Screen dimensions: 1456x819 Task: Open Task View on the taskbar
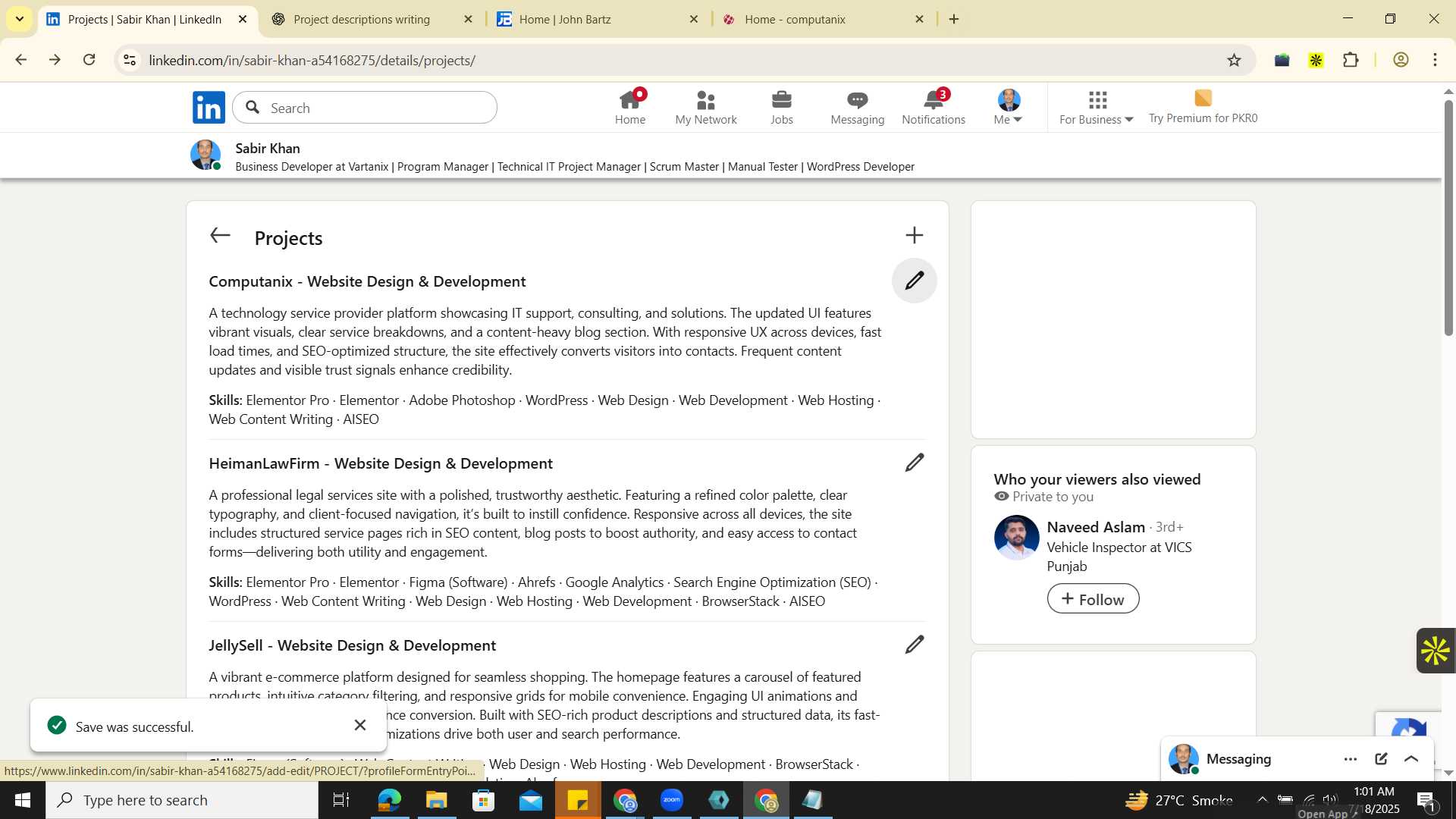[x=341, y=800]
